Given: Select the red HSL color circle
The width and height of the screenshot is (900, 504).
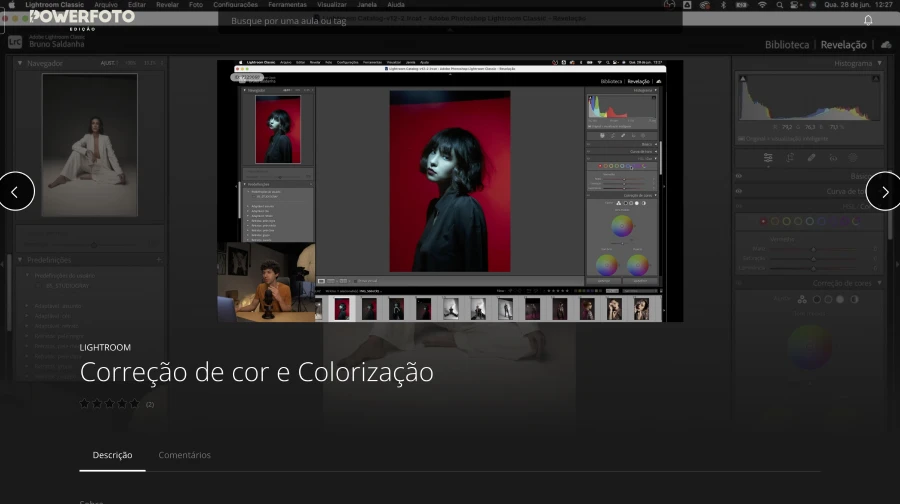Looking at the screenshot, I should (x=763, y=221).
